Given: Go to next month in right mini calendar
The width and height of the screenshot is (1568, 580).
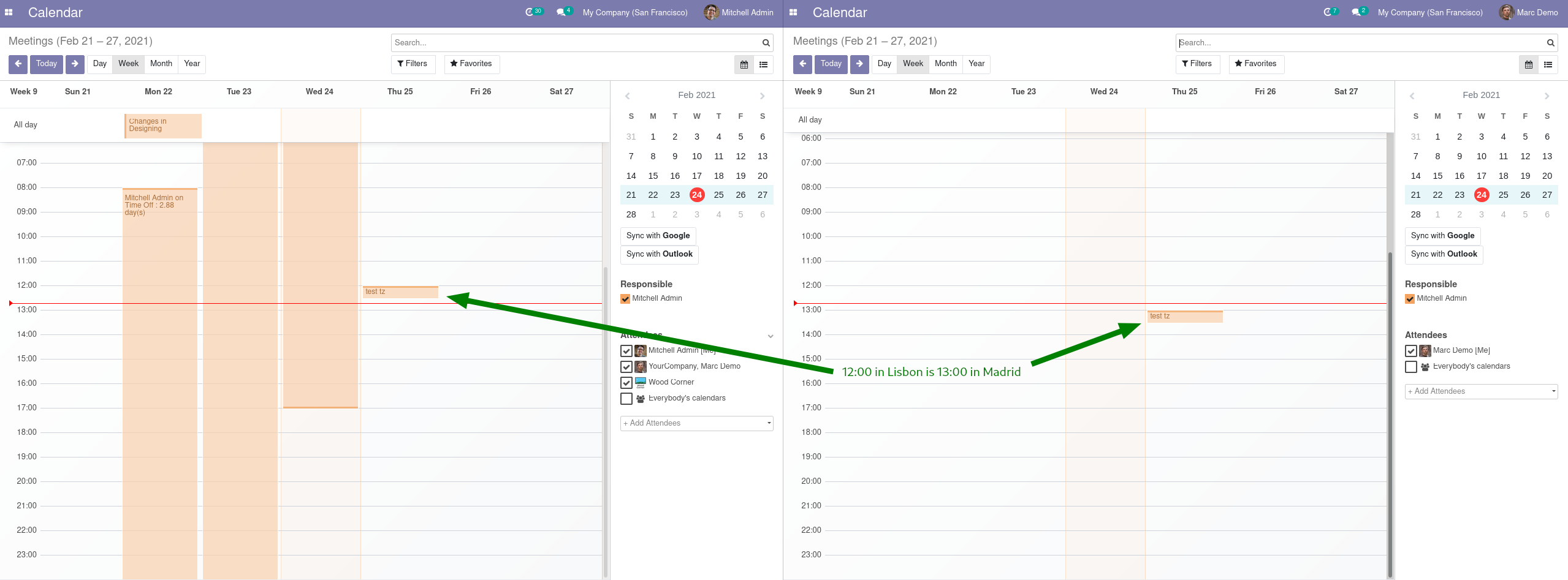Looking at the screenshot, I should 1547,96.
